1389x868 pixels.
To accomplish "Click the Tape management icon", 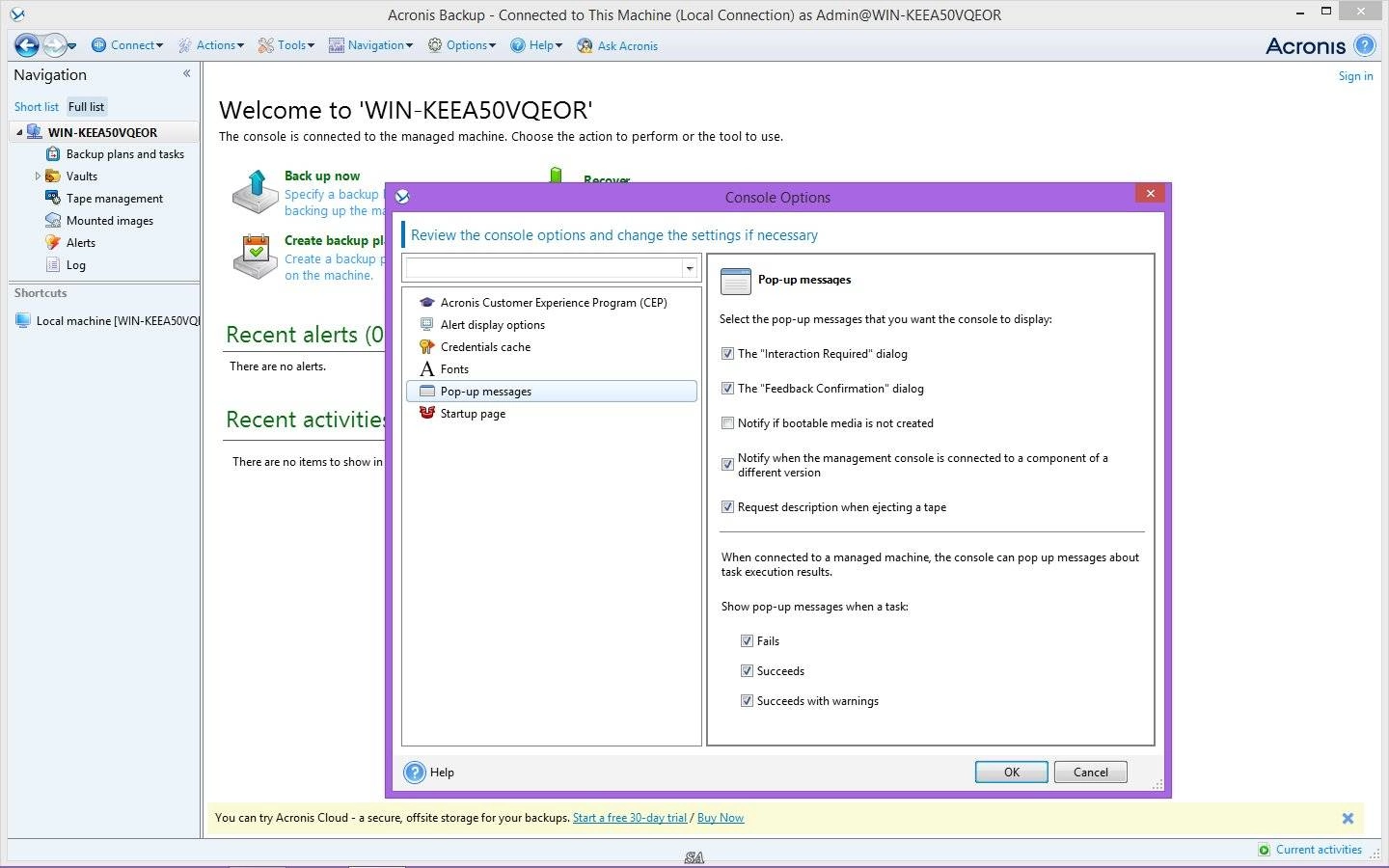I will (x=53, y=199).
